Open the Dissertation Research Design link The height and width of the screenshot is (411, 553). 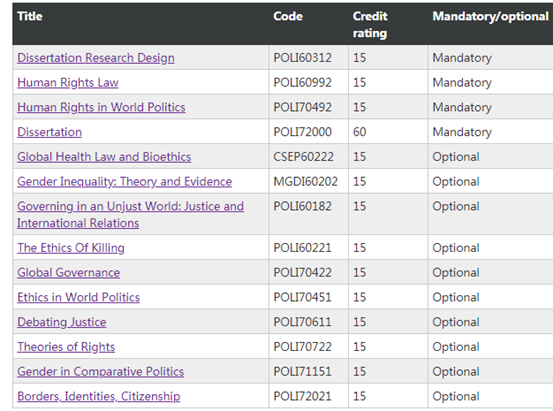(96, 58)
